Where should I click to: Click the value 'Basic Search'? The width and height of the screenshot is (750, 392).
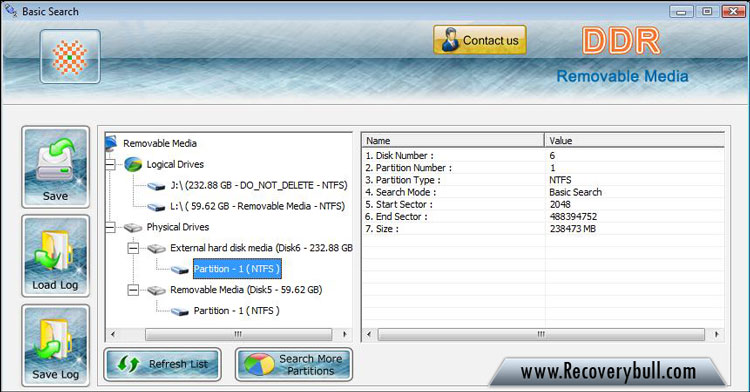click(575, 192)
